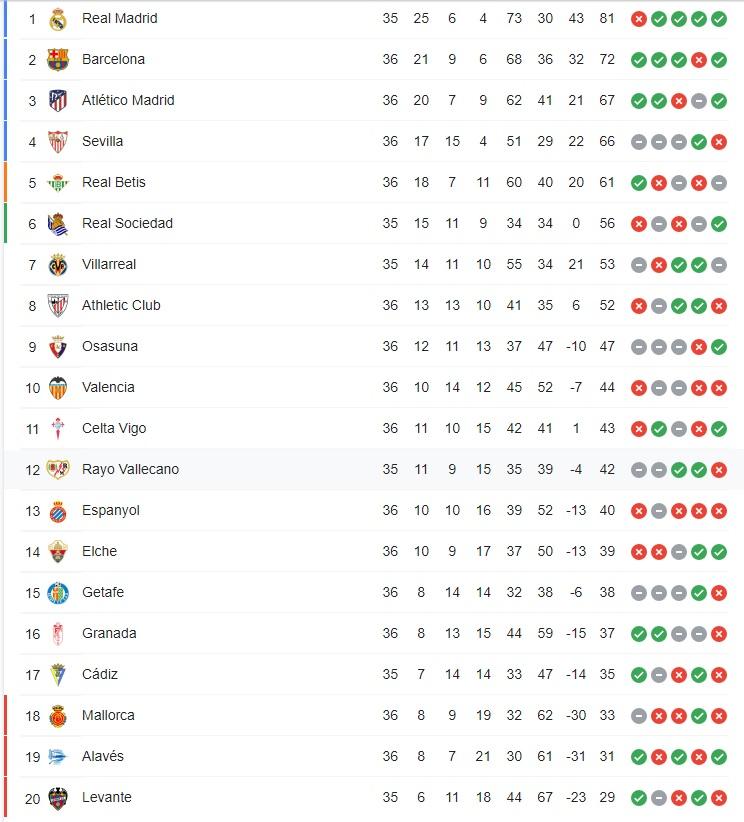Click Espanyol's points total of 40

[x=607, y=510]
